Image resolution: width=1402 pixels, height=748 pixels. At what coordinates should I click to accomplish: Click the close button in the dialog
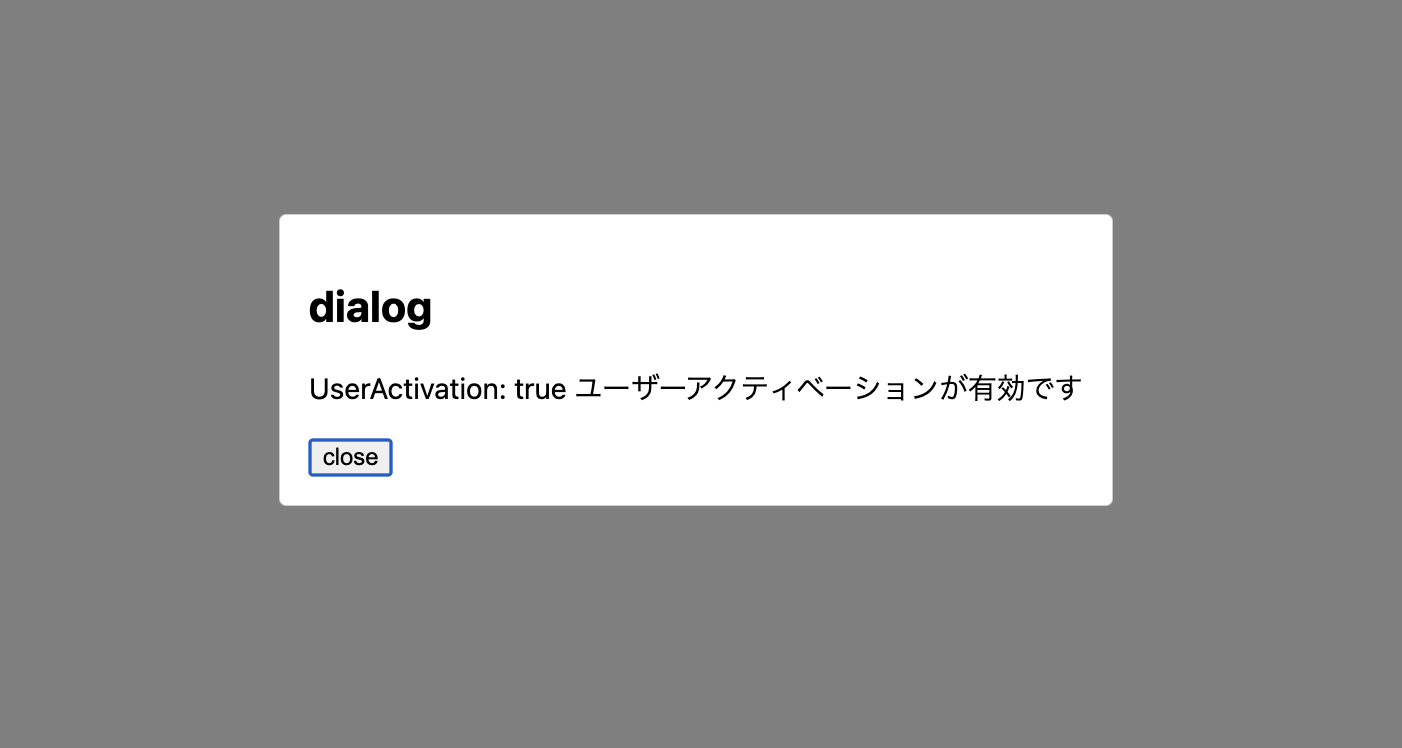point(350,457)
